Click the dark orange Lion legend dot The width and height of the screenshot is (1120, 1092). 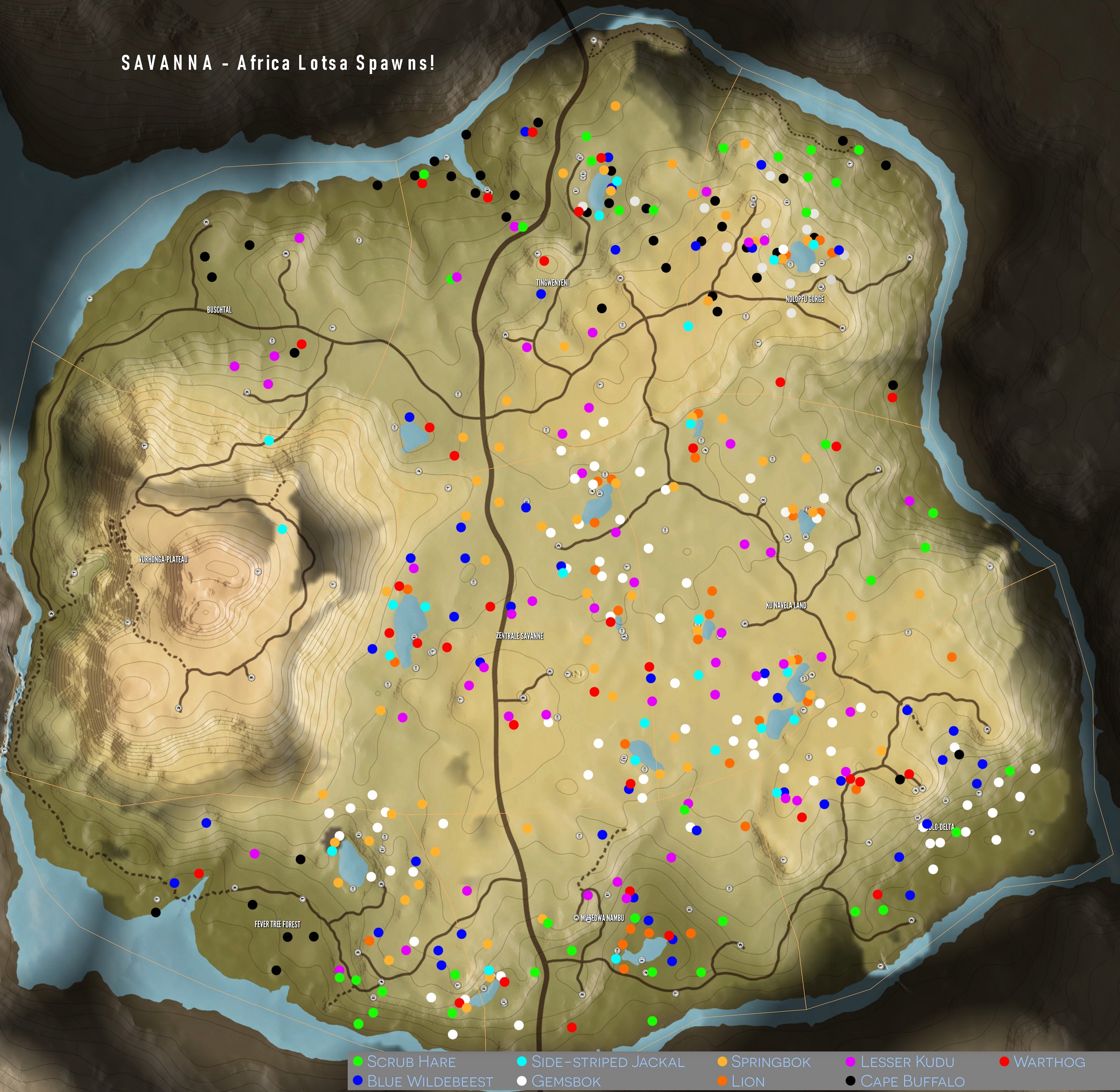click(722, 1080)
